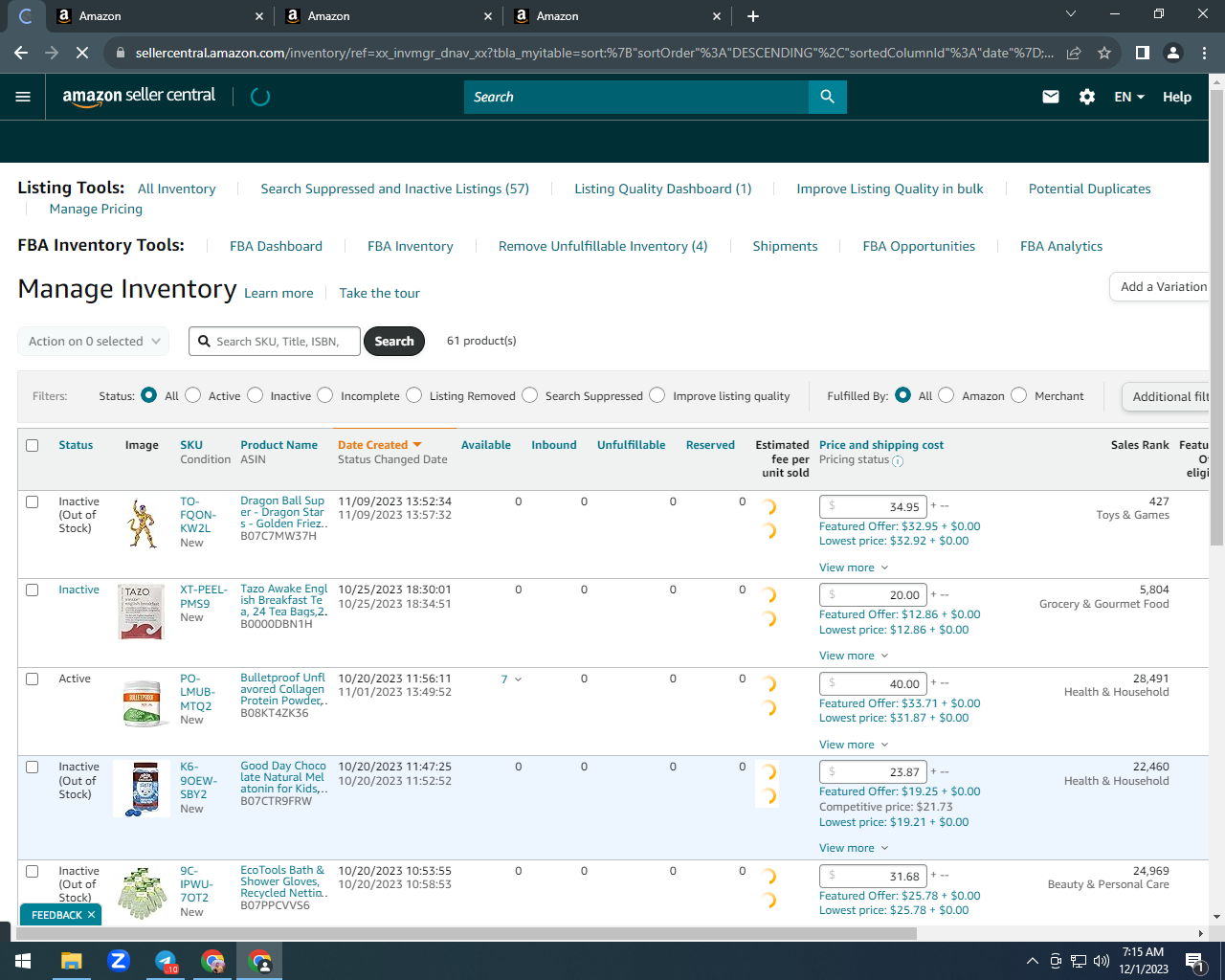Click the pricing status info icon
1225x980 pixels.
[898, 461]
